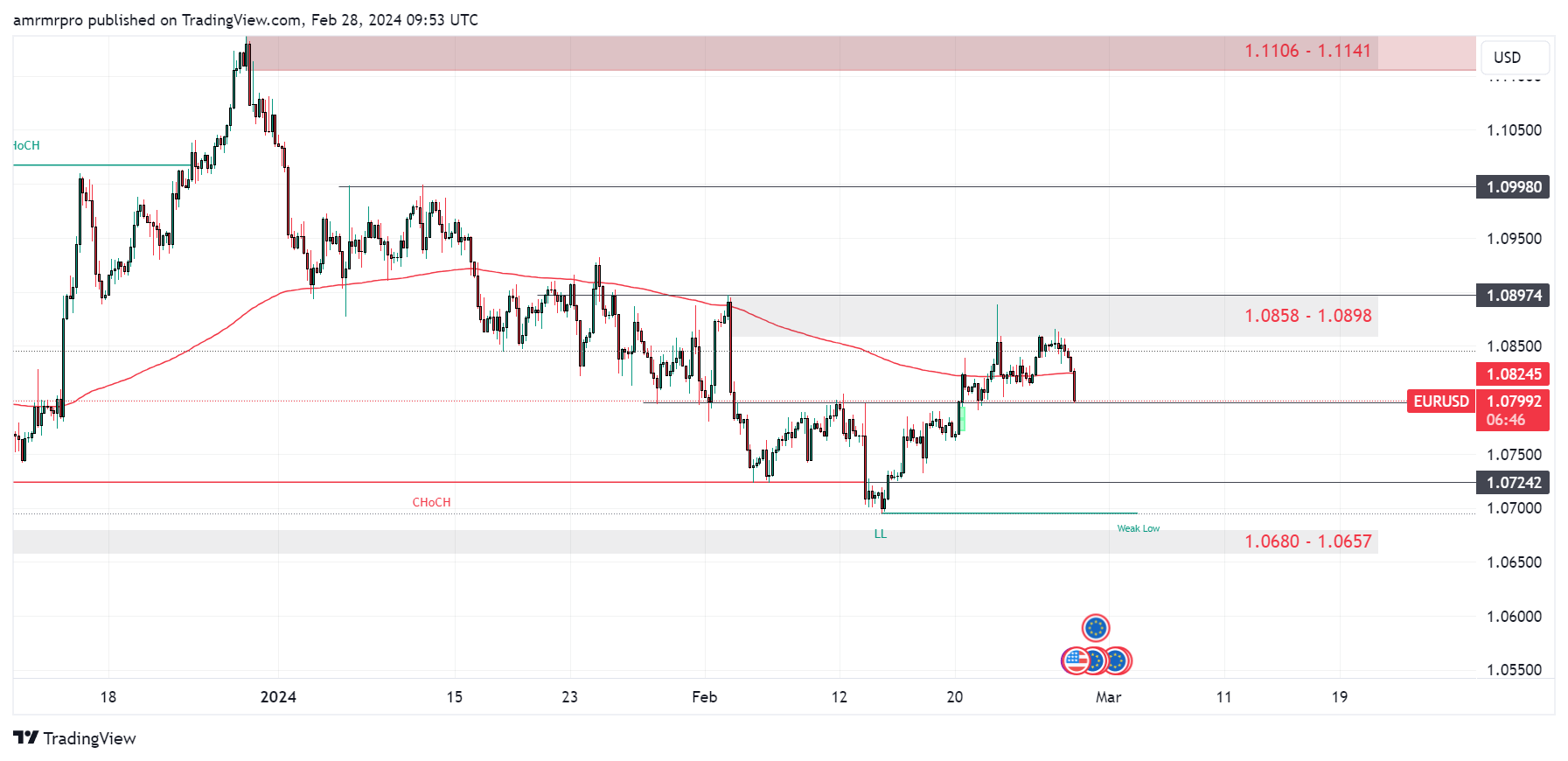Click the 15 date on time axis
The width and height of the screenshot is (1568, 761).
(x=455, y=697)
